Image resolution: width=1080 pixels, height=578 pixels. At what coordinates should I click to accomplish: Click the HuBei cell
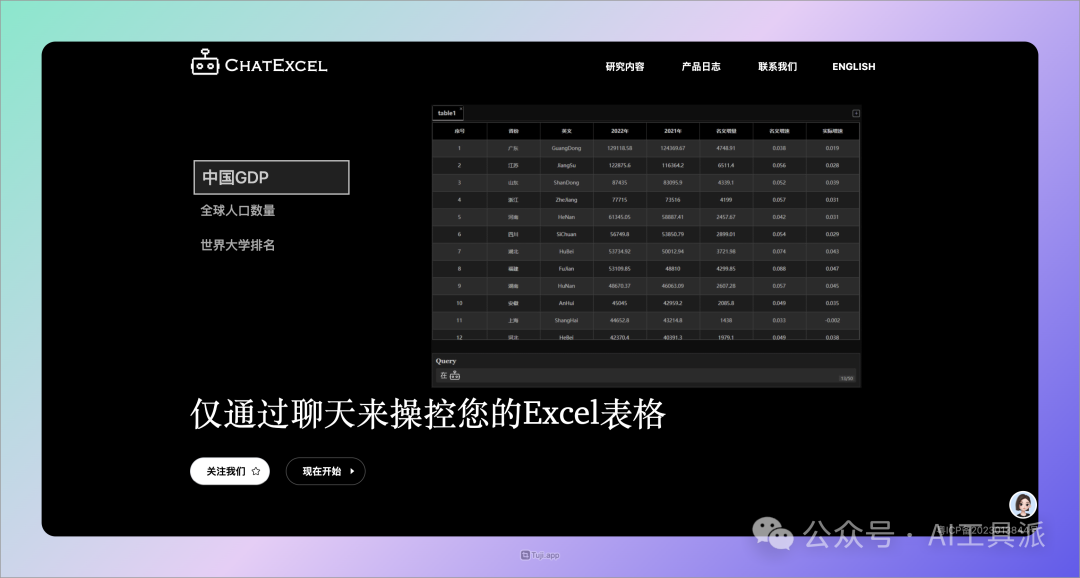(566, 251)
